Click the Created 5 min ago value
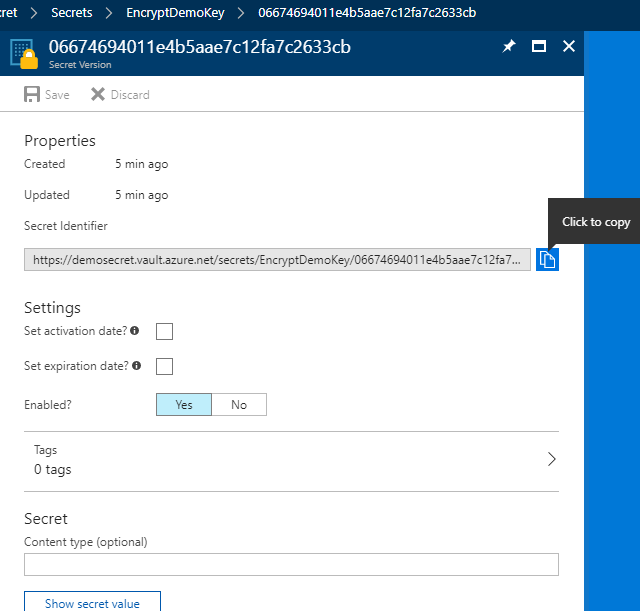The height and width of the screenshot is (611, 640). click(141, 164)
